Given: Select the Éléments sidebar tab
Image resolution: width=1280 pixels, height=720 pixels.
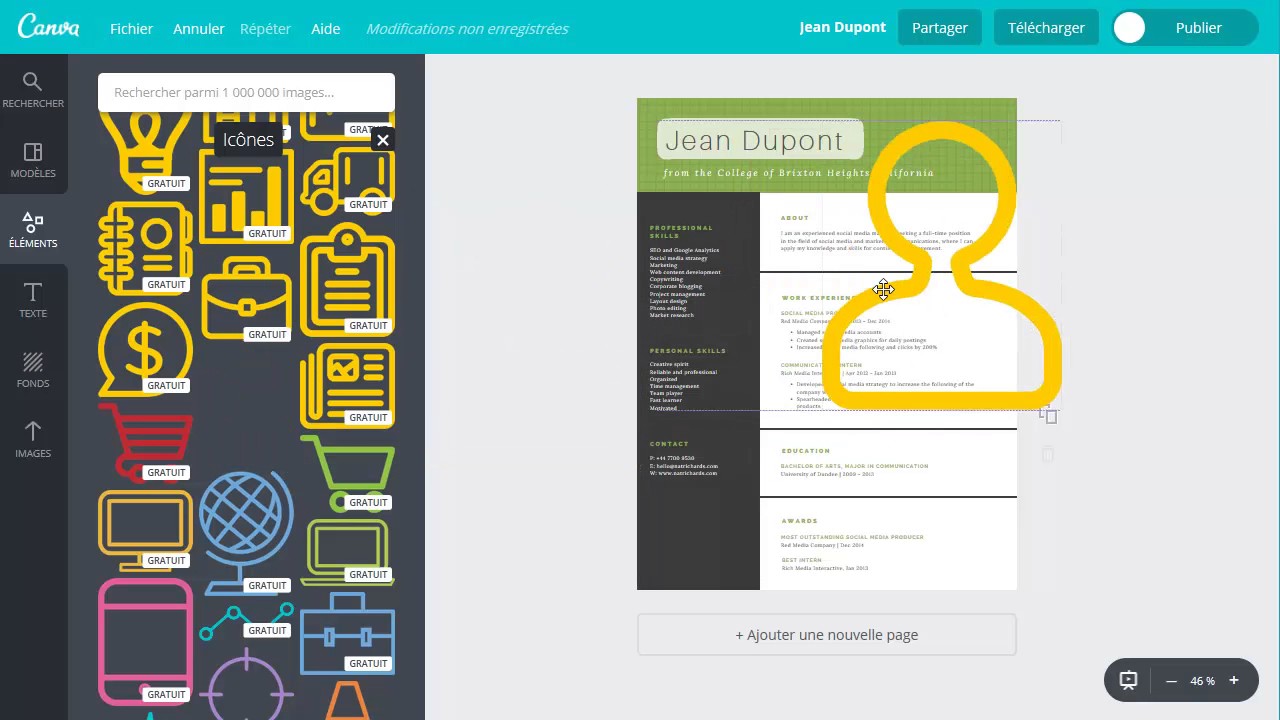Looking at the screenshot, I should pos(33,229).
